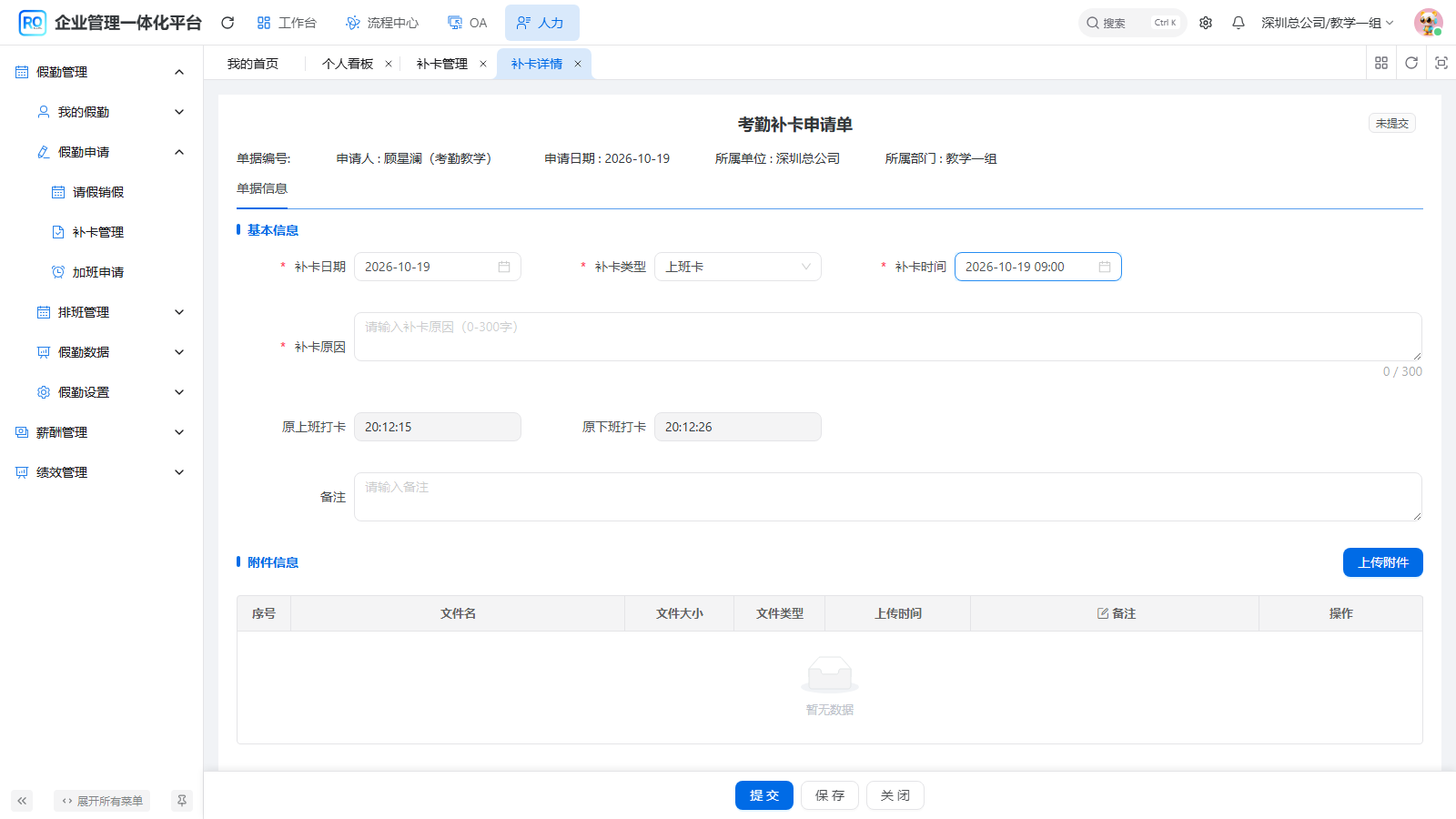Click the 备注 text area
Image resolution: width=1456 pixels, height=819 pixels.
(888, 497)
